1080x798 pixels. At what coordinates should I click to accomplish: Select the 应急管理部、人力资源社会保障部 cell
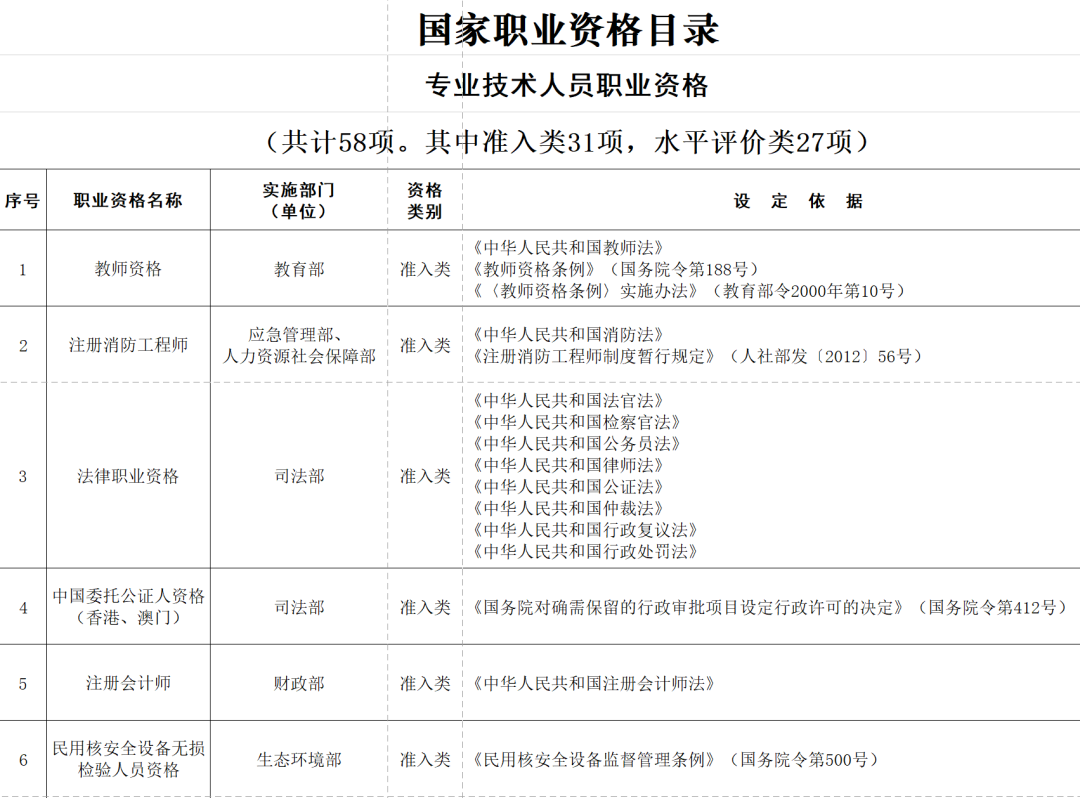click(x=299, y=345)
